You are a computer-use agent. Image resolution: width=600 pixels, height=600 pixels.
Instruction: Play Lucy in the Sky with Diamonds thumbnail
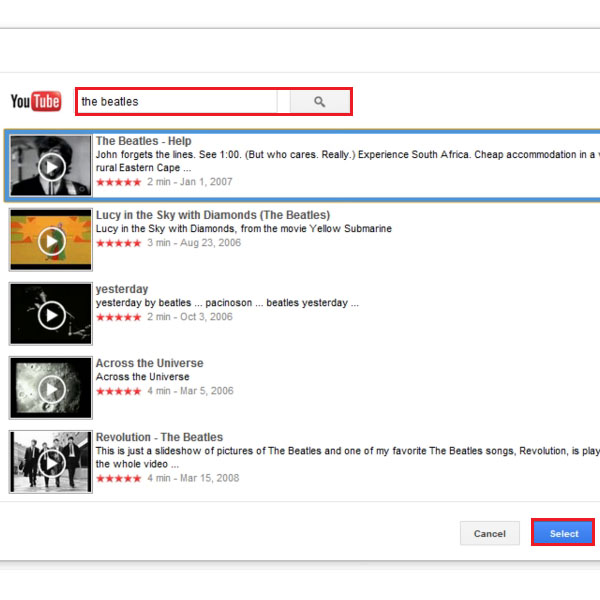tap(51, 240)
